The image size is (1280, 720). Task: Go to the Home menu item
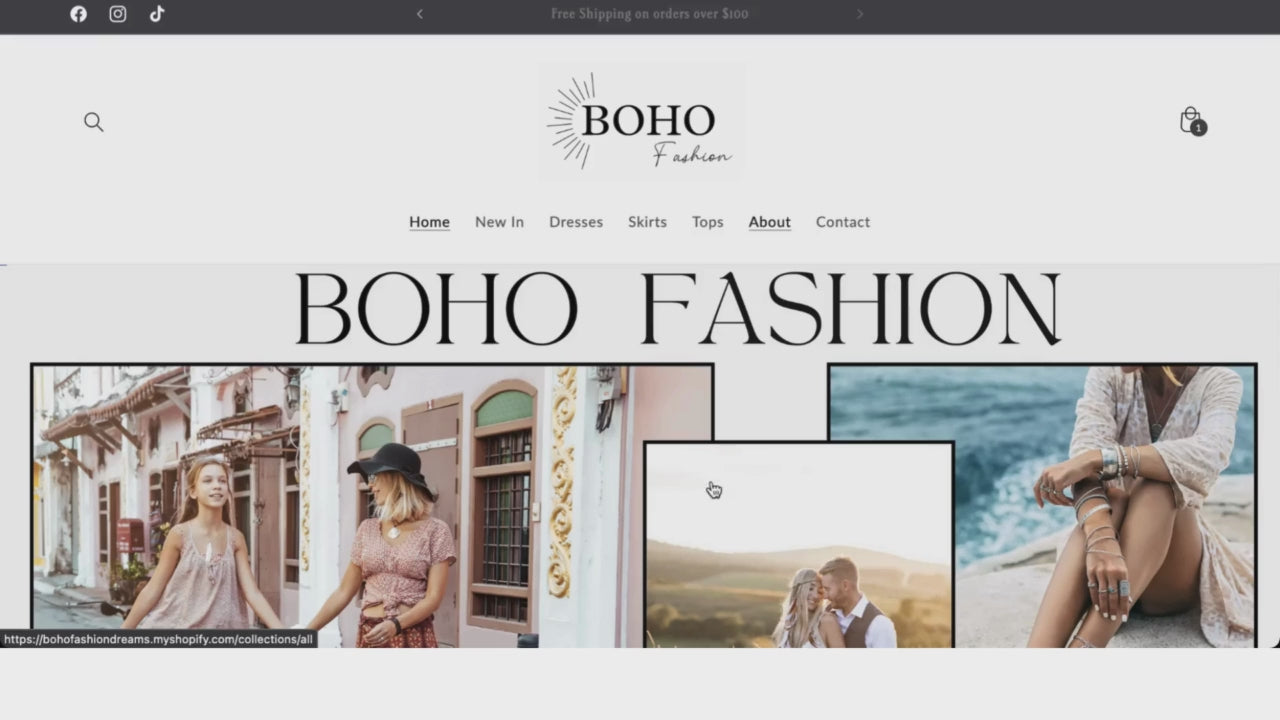(429, 222)
